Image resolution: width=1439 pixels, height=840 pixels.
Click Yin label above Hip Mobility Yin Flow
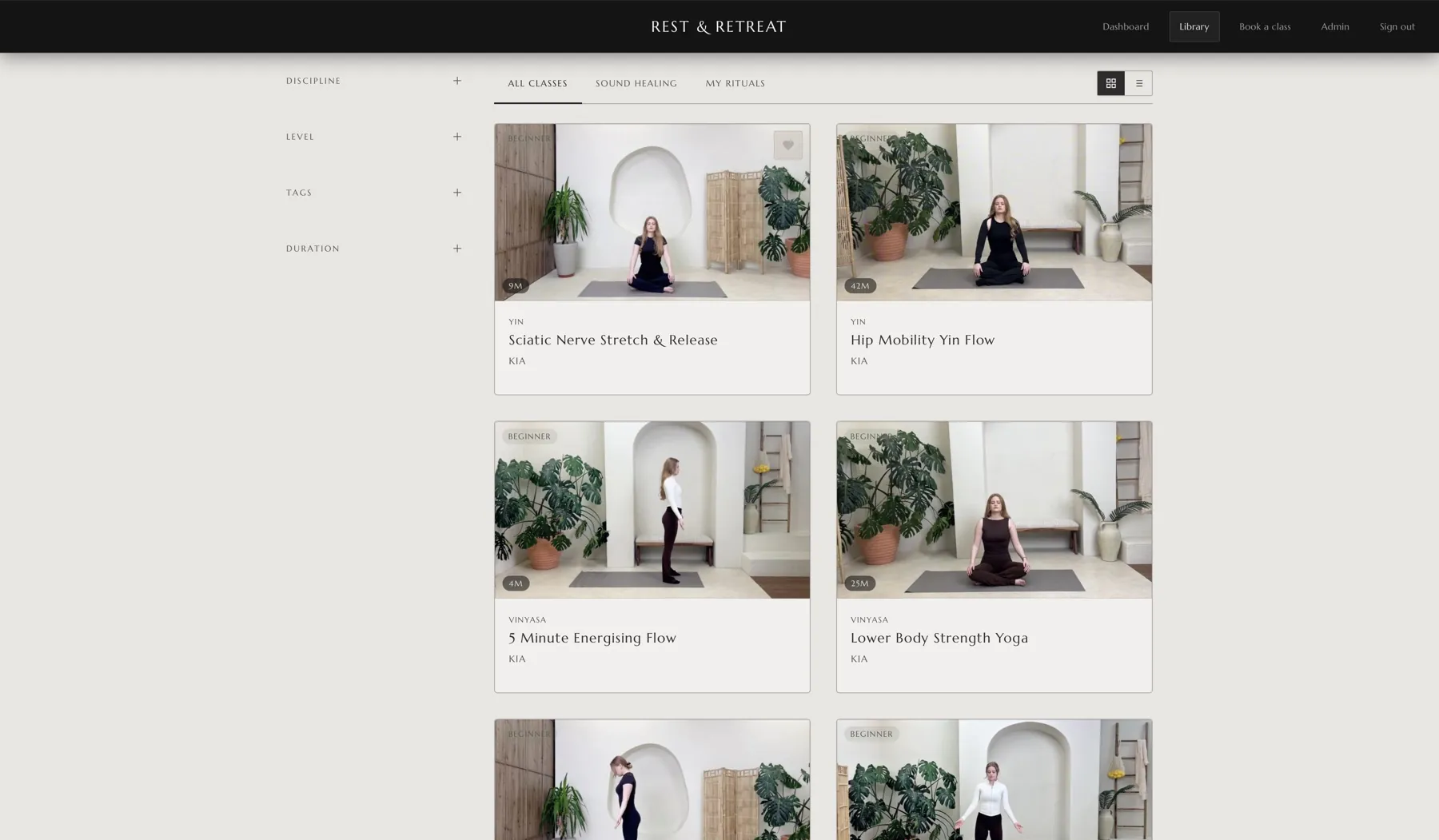point(858,321)
